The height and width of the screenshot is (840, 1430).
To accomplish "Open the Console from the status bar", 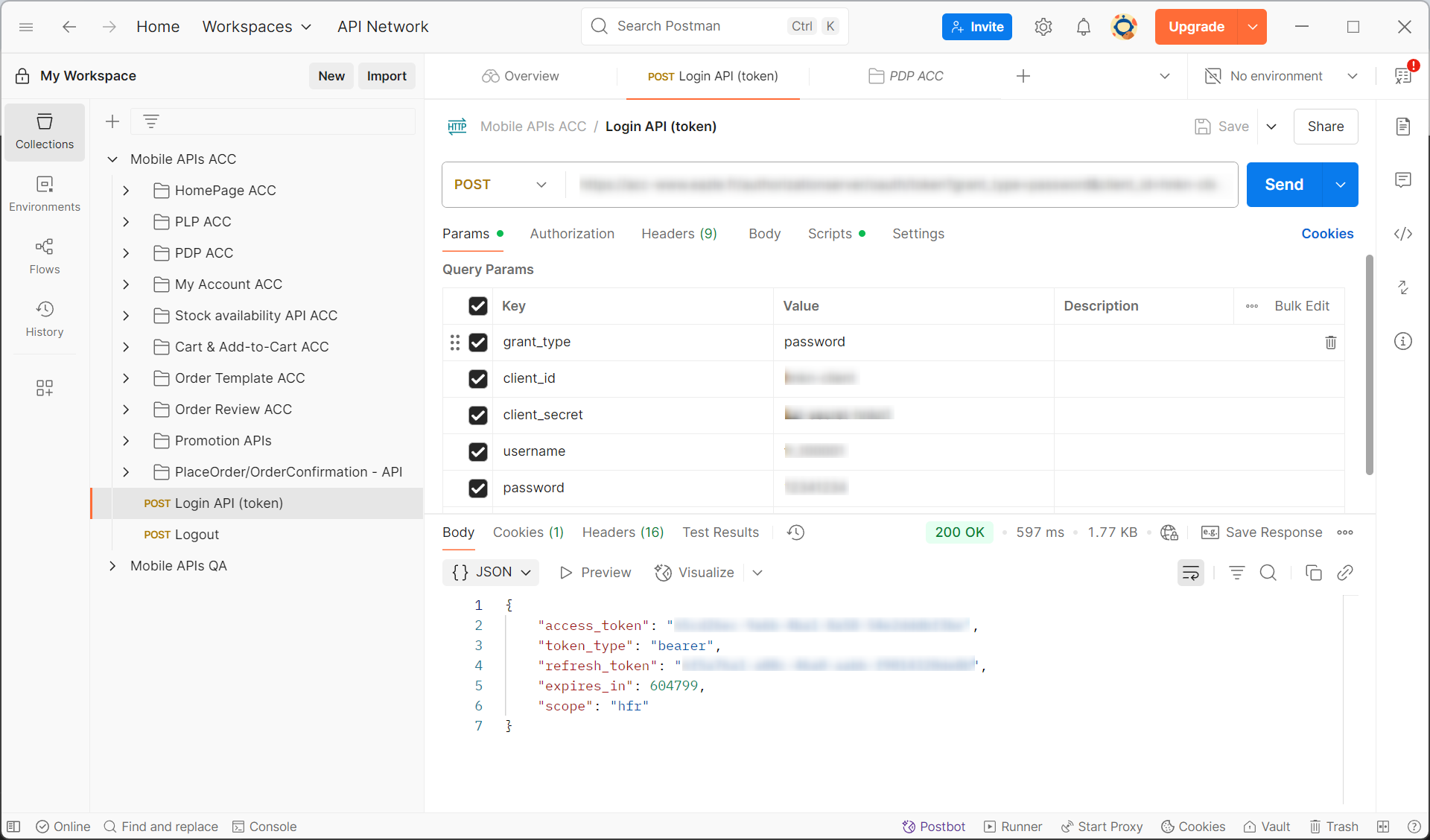I will (x=264, y=827).
